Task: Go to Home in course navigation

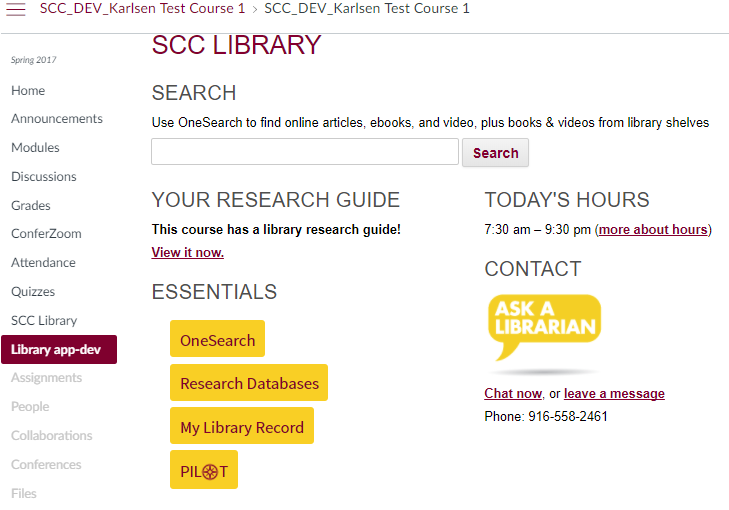Action: 28,90
